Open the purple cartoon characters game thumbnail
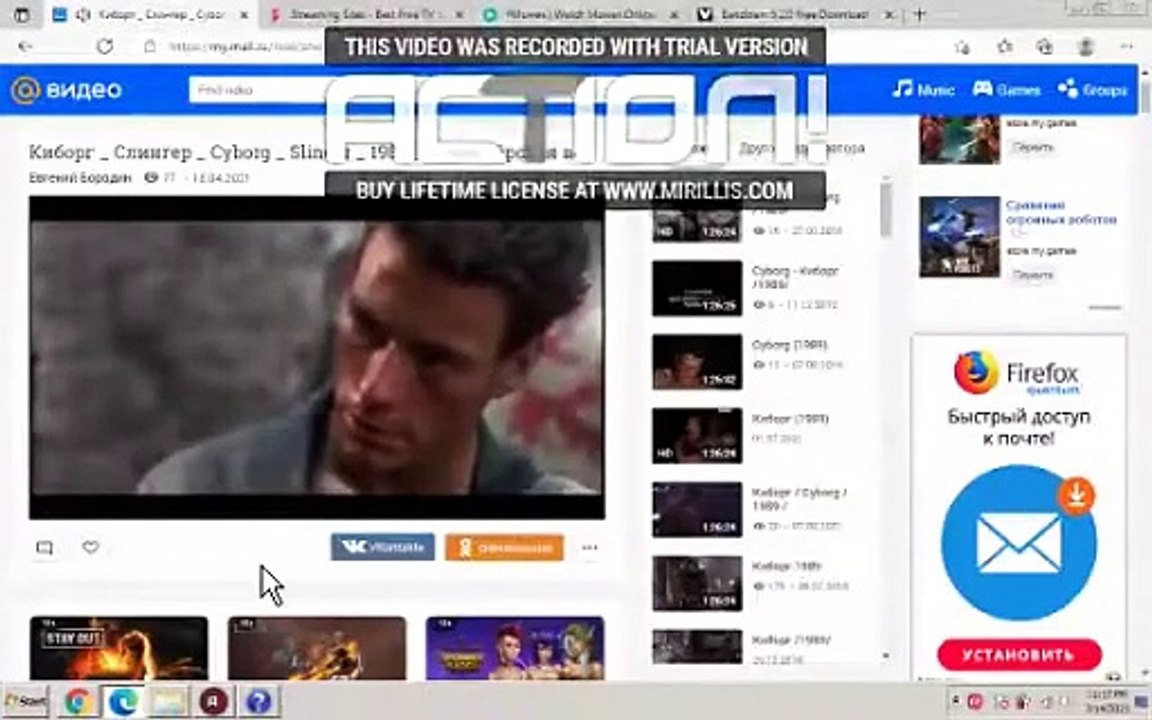This screenshot has height=720, width=1152. tap(515, 648)
